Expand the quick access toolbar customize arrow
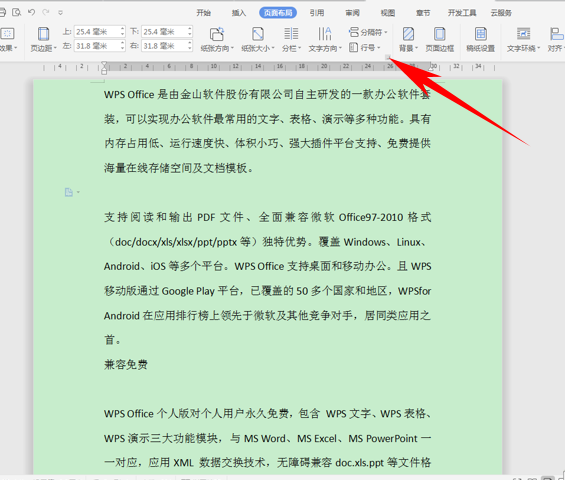The width and height of the screenshot is (565, 480). pos(61,13)
